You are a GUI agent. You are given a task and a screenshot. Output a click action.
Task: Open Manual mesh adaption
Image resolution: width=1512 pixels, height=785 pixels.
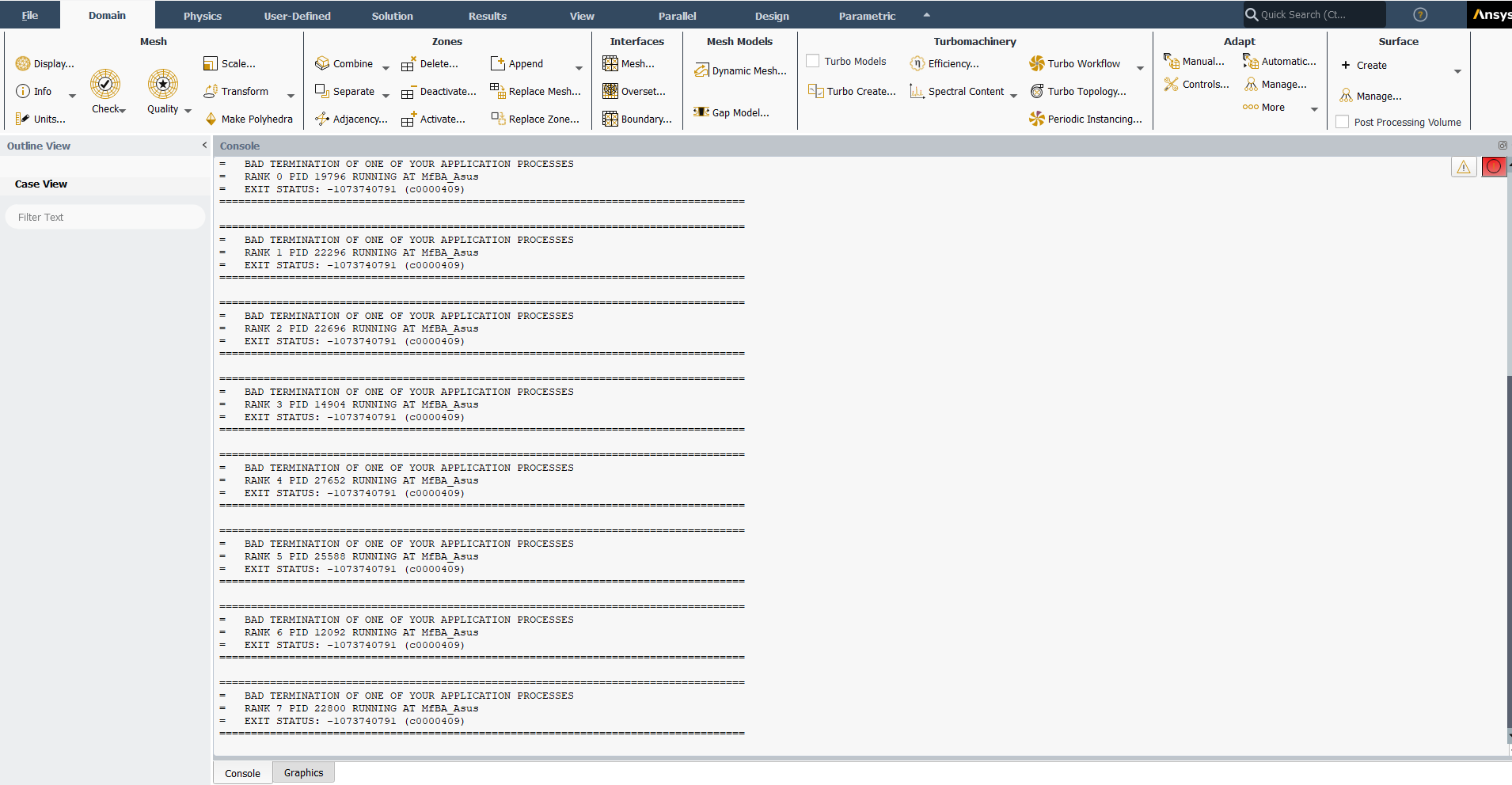(x=1194, y=61)
